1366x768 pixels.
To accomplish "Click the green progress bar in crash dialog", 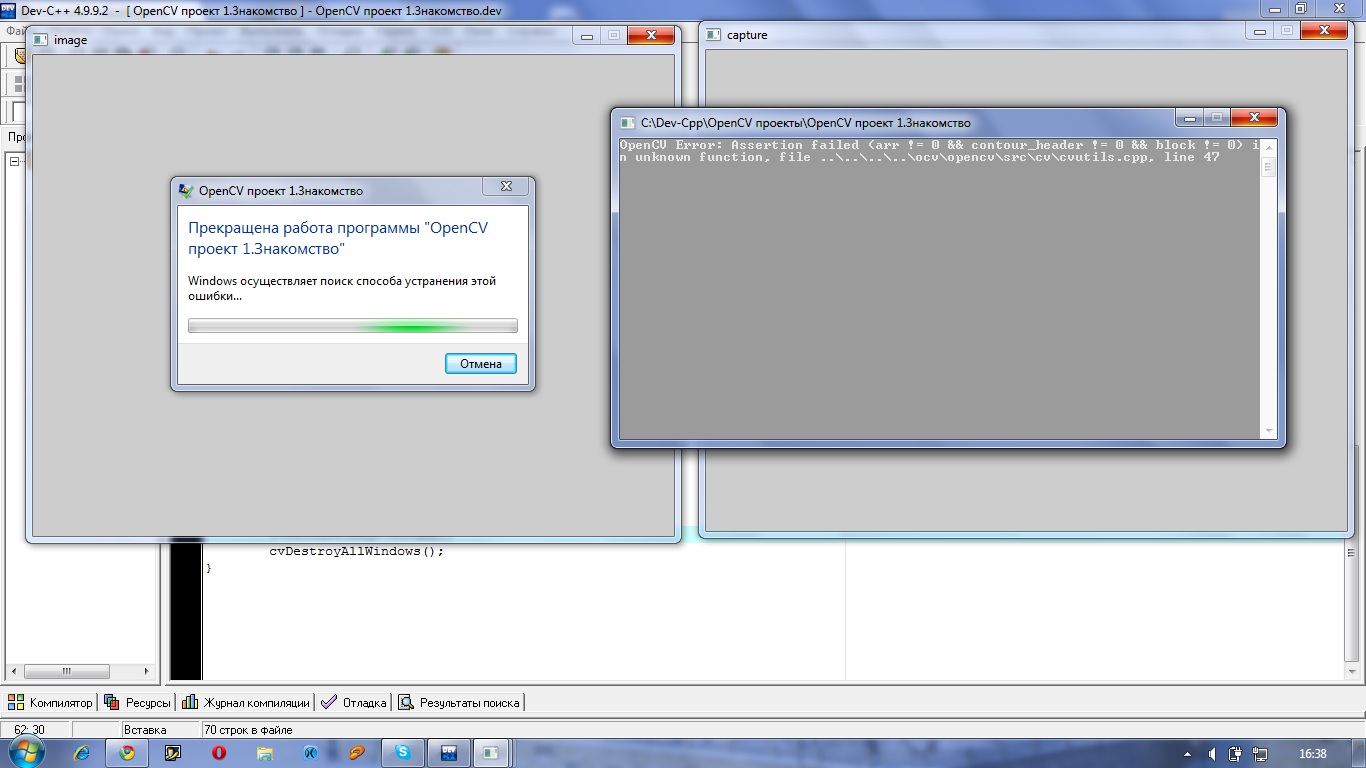I will pos(353,326).
